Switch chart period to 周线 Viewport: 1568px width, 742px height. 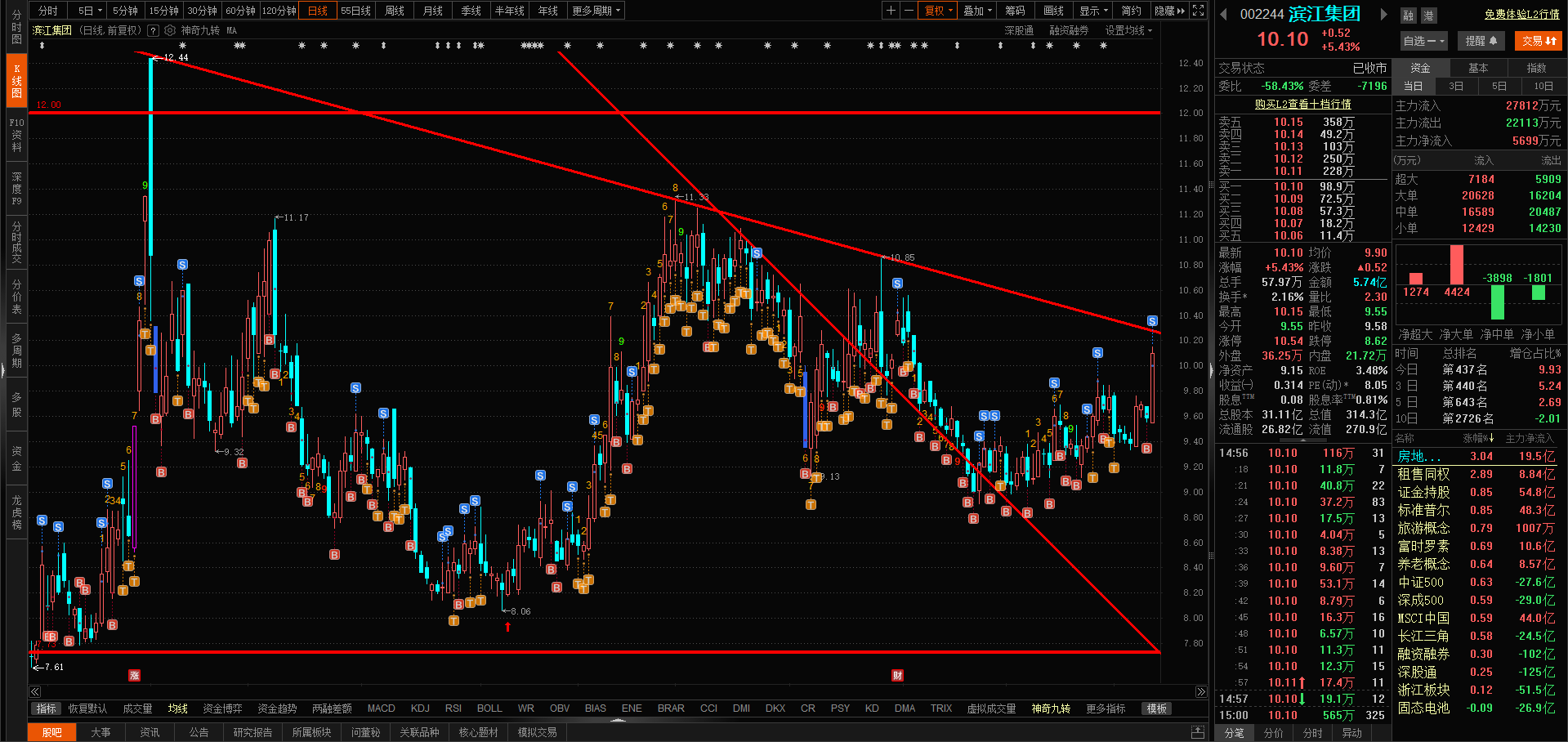395,11
